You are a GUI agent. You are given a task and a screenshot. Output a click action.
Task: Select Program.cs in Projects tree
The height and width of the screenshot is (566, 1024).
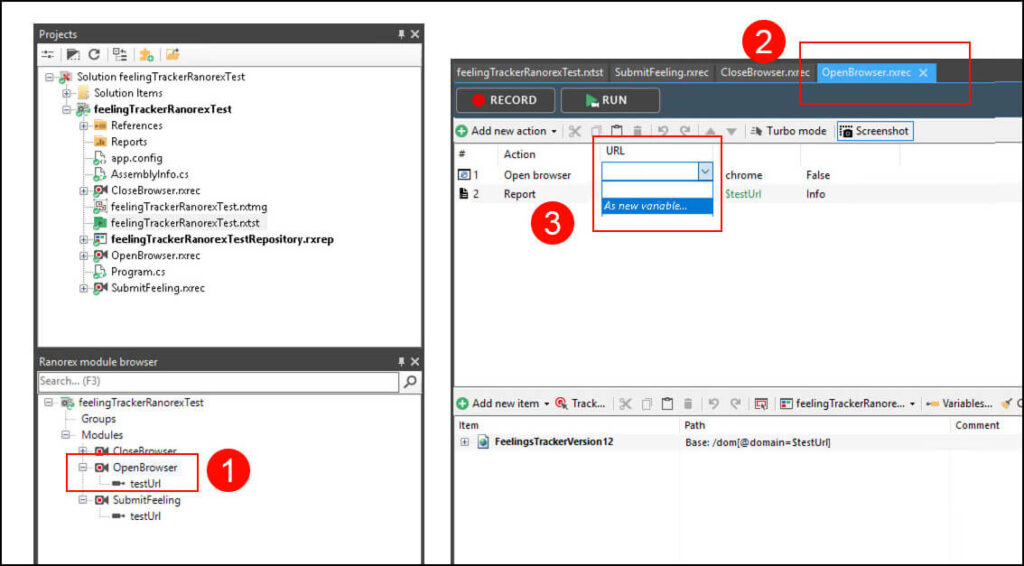pos(138,272)
